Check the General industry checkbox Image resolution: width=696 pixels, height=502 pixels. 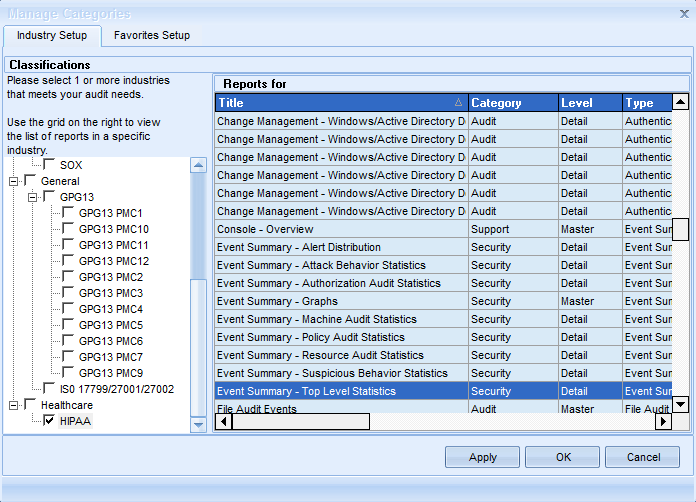point(30,180)
